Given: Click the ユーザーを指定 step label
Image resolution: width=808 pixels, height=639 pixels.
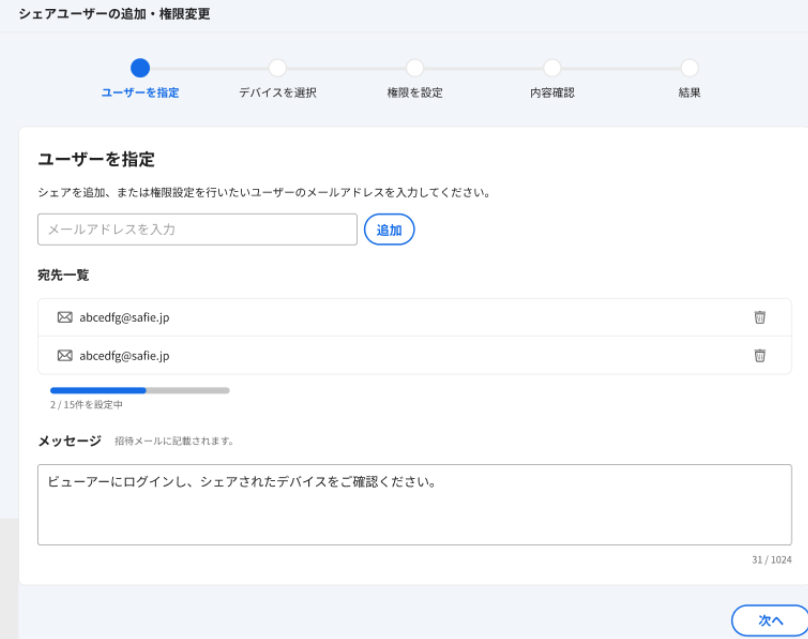Looking at the screenshot, I should click(x=140, y=93).
